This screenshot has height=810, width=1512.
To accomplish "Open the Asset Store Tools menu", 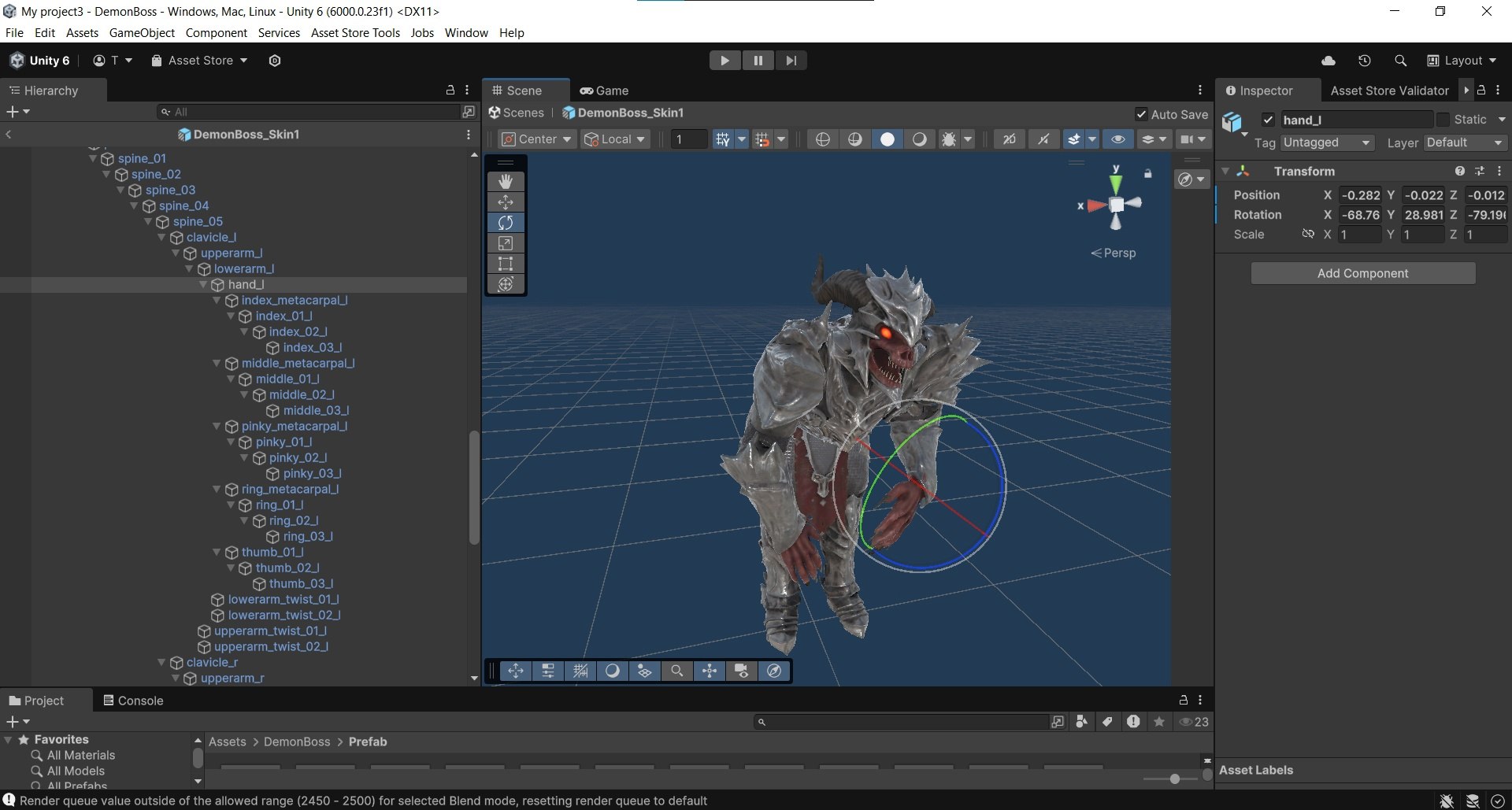I will tap(355, 33).
